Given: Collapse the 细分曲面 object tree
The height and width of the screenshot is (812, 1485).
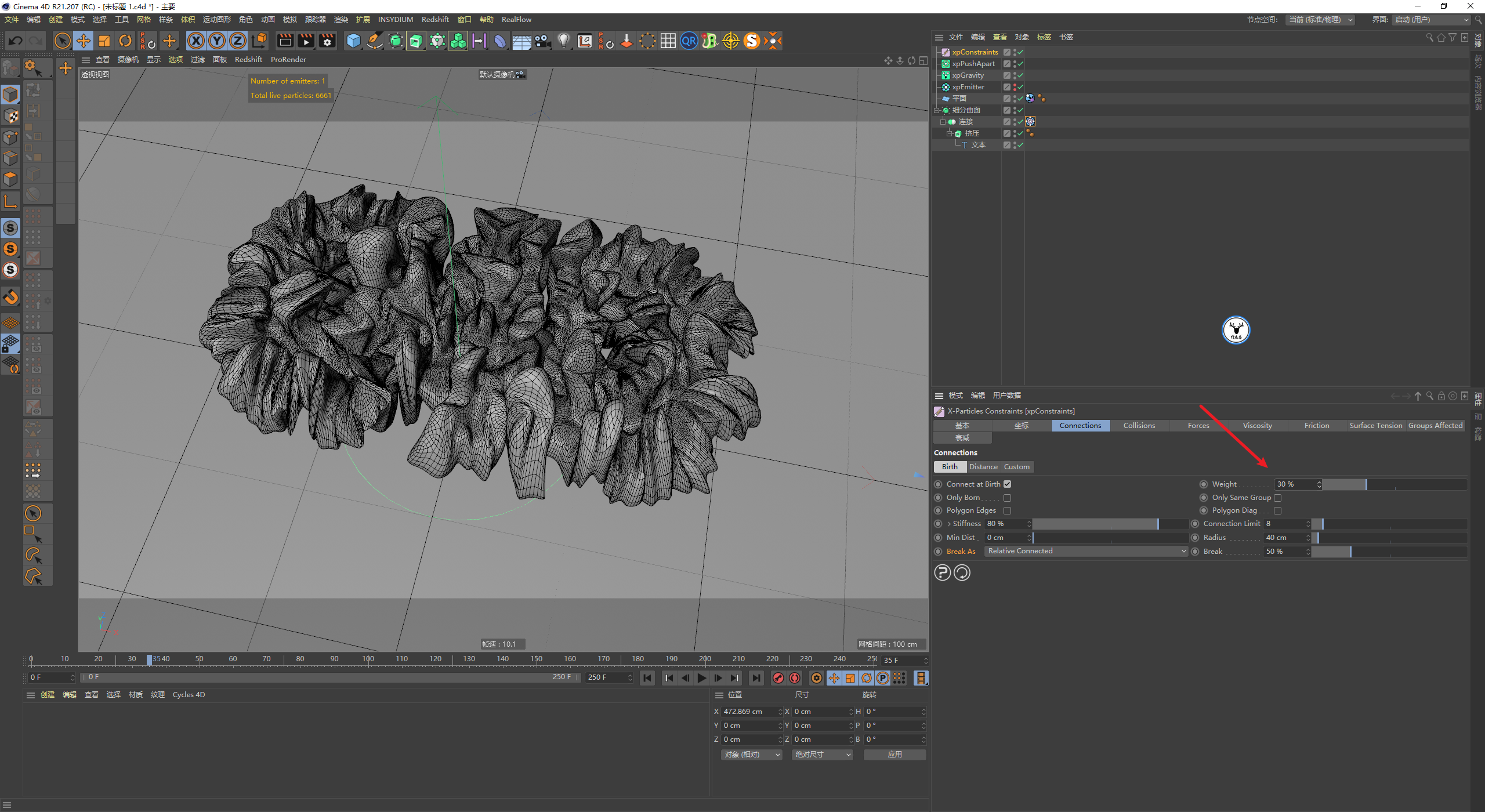Looking at the screenshot, I should (x=936, y=110).
